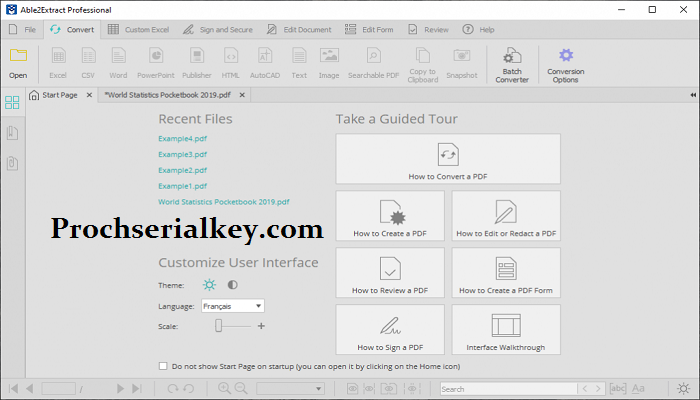Click the zoom out magnifier

(x=241, y=388)
